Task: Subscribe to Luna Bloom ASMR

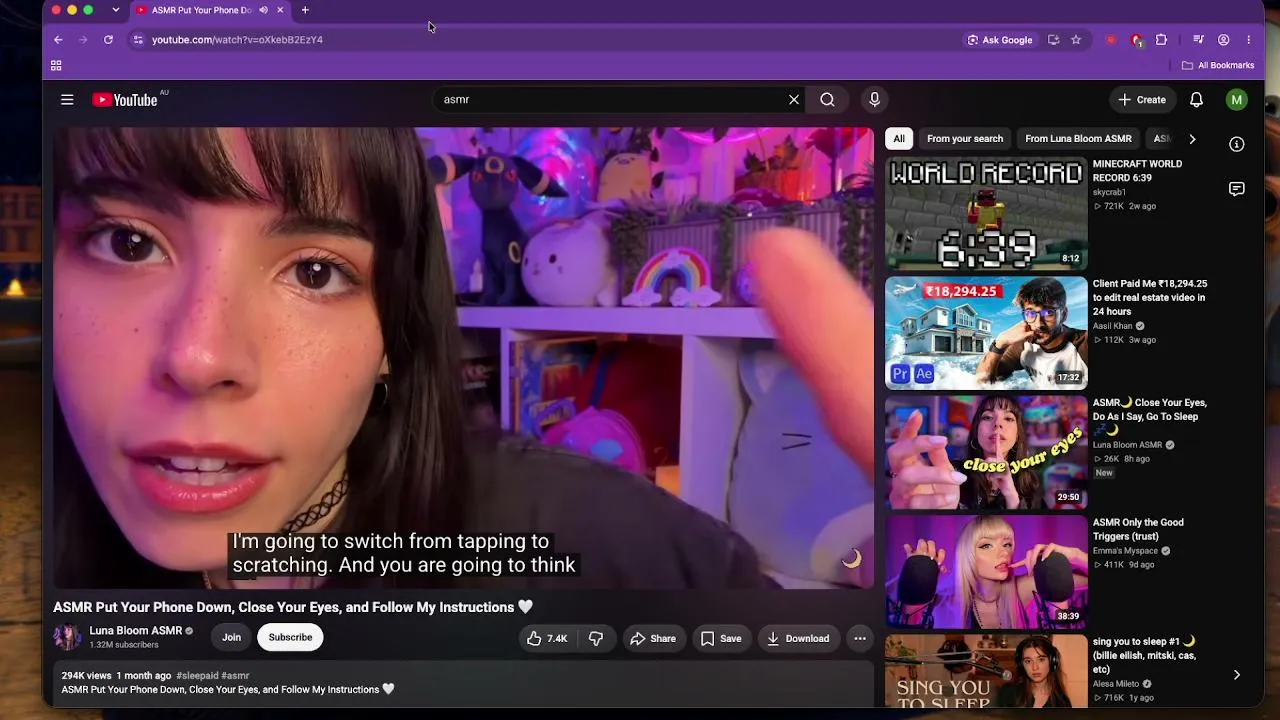Action: [x=290, y=637]
